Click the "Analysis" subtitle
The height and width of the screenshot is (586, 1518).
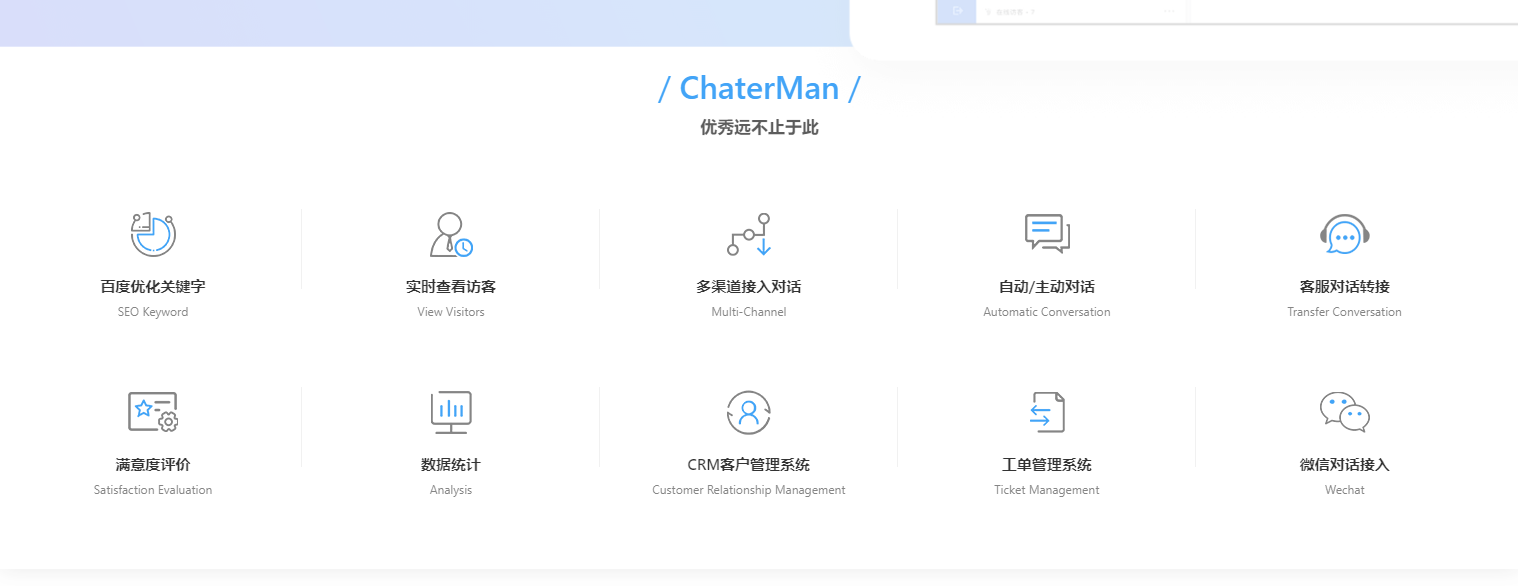click(x=451, y=490)
